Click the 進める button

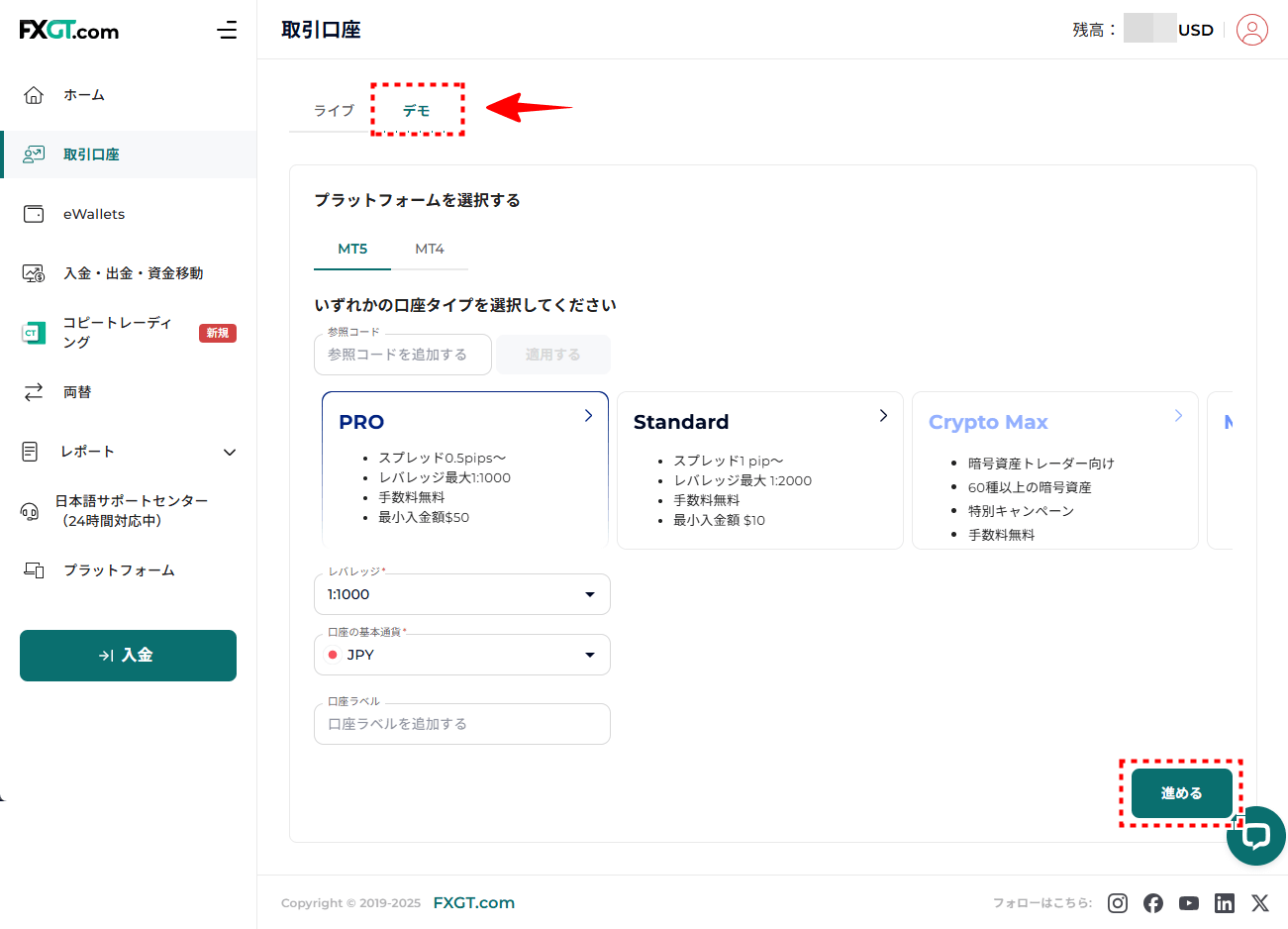coord(1181,793)
